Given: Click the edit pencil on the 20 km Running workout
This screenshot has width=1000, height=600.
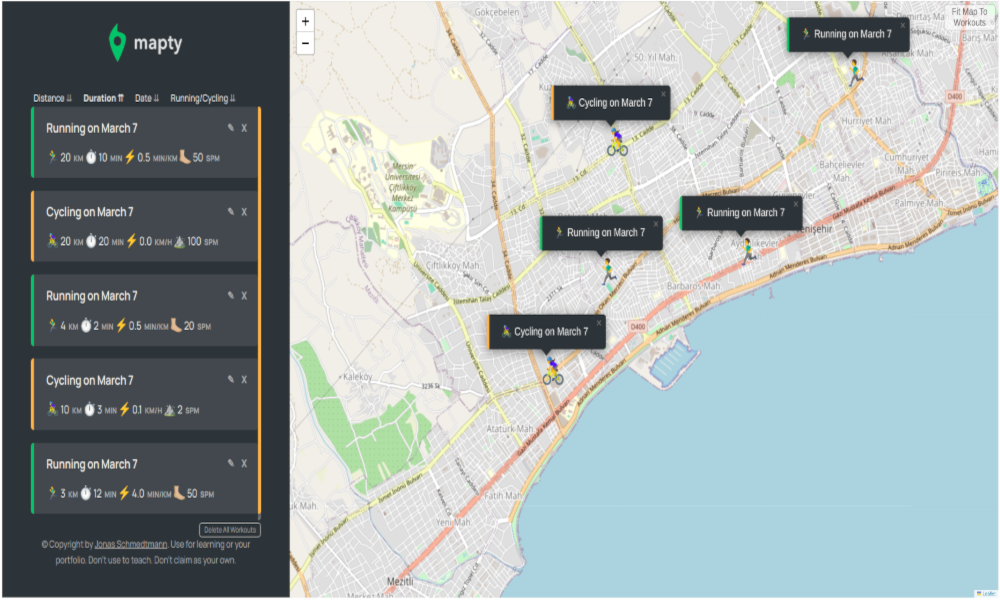Looking at the screenshot, I should click(231, 128).
